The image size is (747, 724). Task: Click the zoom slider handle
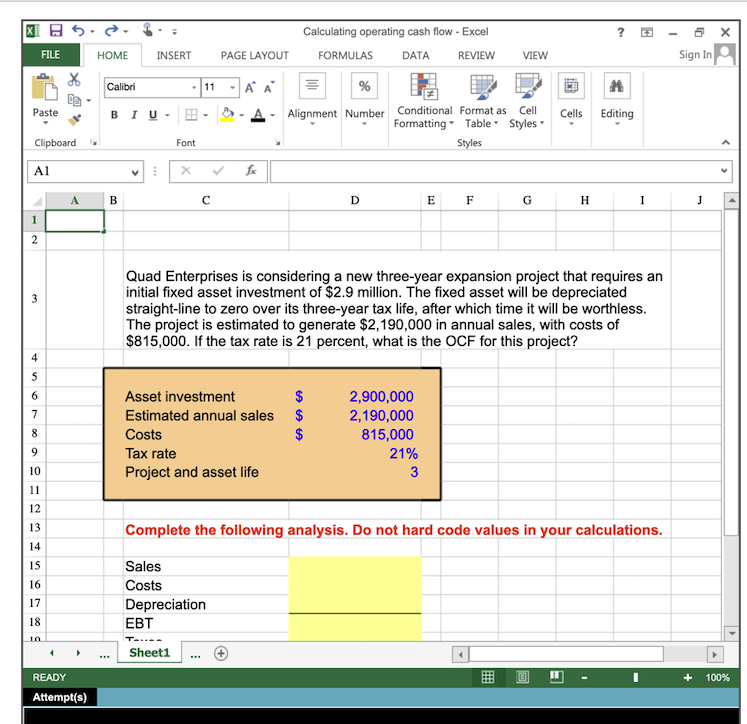636,677
